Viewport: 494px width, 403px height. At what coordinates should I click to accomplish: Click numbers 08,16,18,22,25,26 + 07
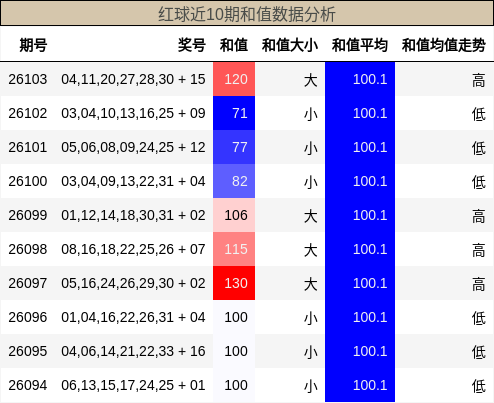tap(133, 249)
